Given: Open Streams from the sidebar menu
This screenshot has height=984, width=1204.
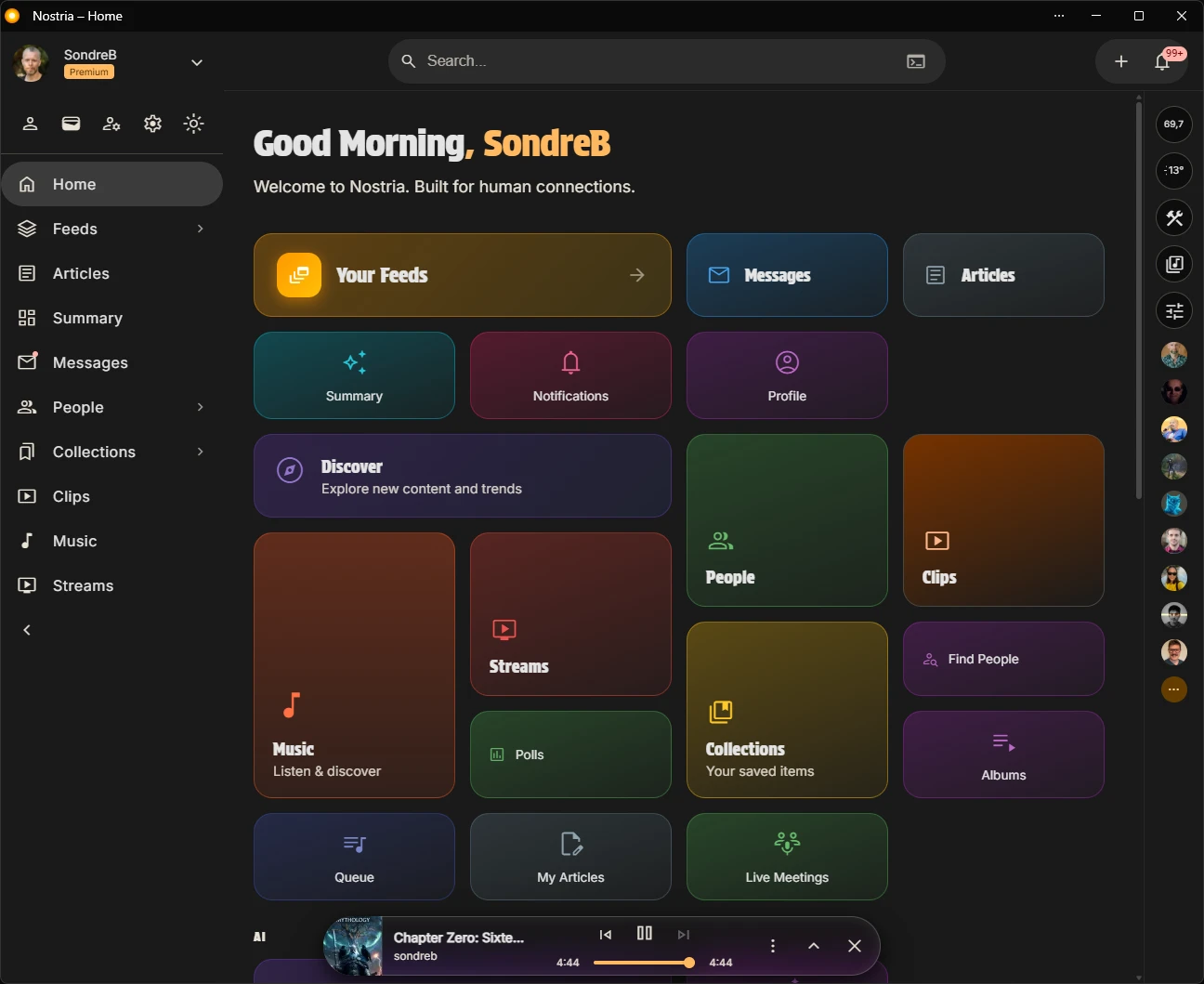Looking at the screenshot, I should (x=83, y=585).
